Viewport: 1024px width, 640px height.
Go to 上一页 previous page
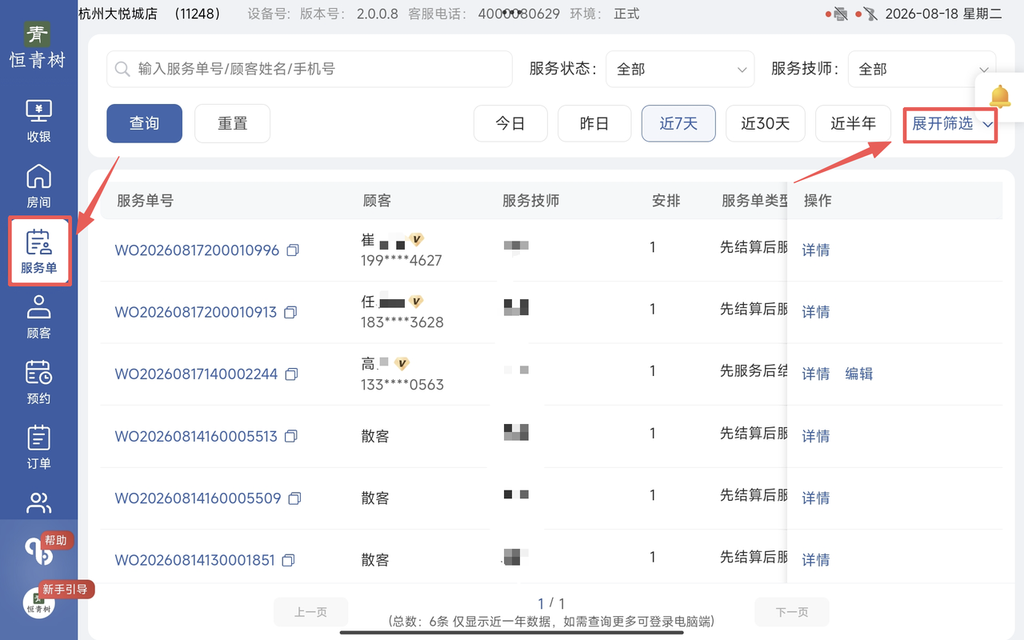(311, 613)
